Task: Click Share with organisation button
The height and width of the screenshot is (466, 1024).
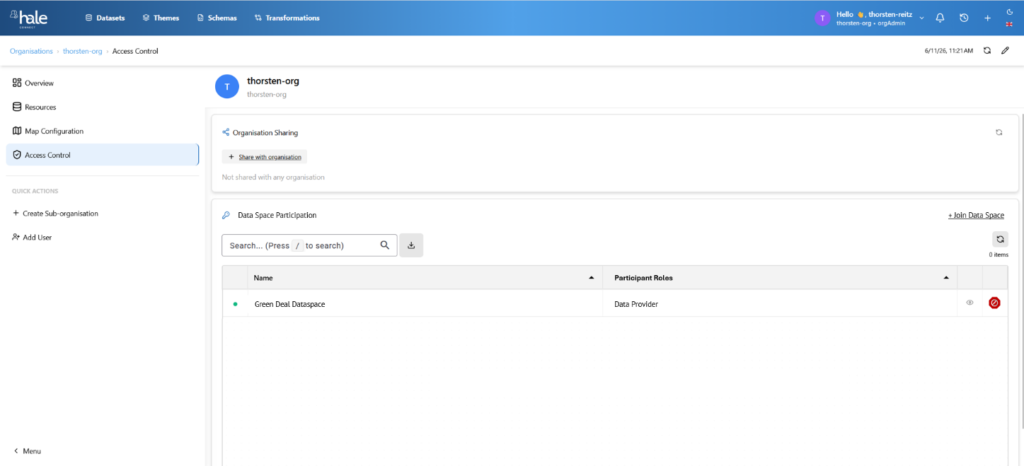Action: pos(264,157)
